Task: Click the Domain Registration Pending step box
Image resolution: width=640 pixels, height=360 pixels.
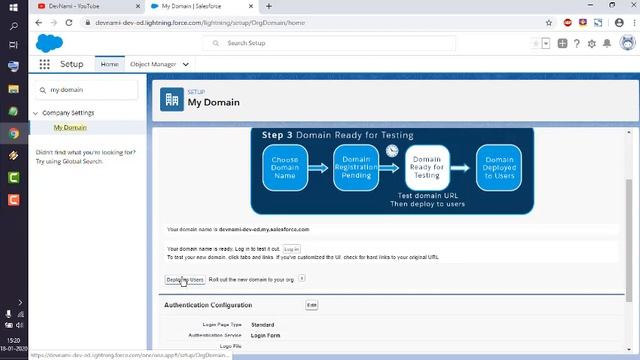Action: pyautogui.click(x=356, y=167)
